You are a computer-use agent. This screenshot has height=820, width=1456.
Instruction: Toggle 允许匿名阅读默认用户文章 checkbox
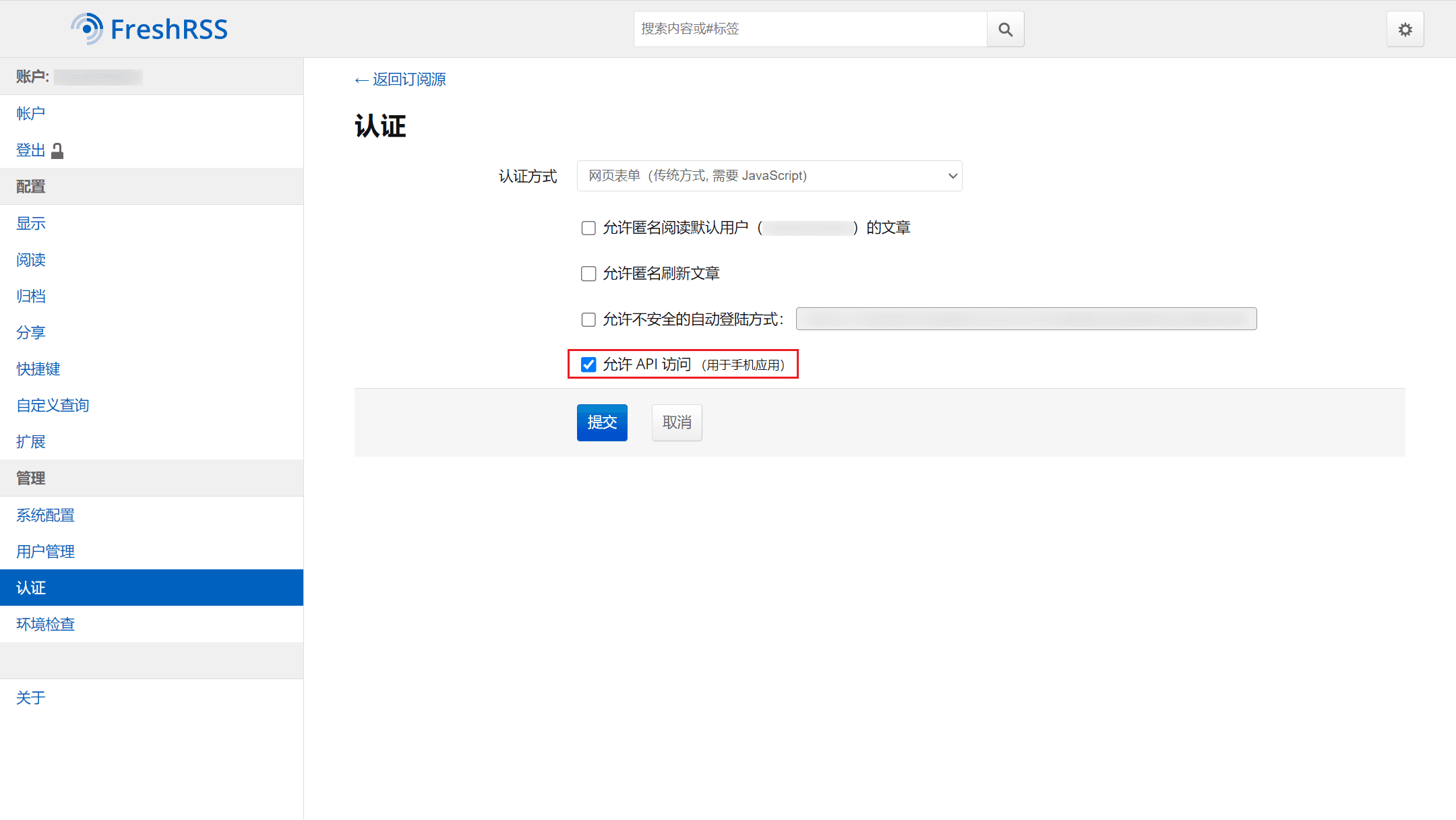588,226
